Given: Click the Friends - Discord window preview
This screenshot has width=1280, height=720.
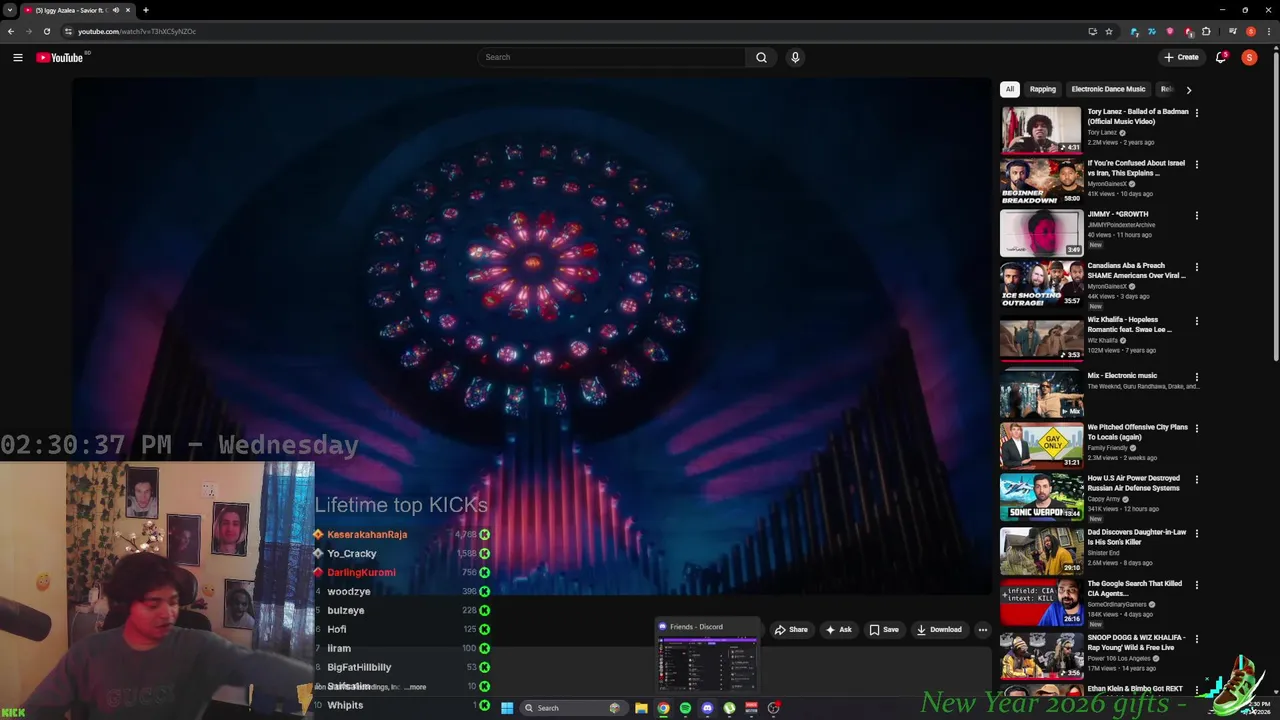Looking at the screenshot, I should [x=707, y=656].
